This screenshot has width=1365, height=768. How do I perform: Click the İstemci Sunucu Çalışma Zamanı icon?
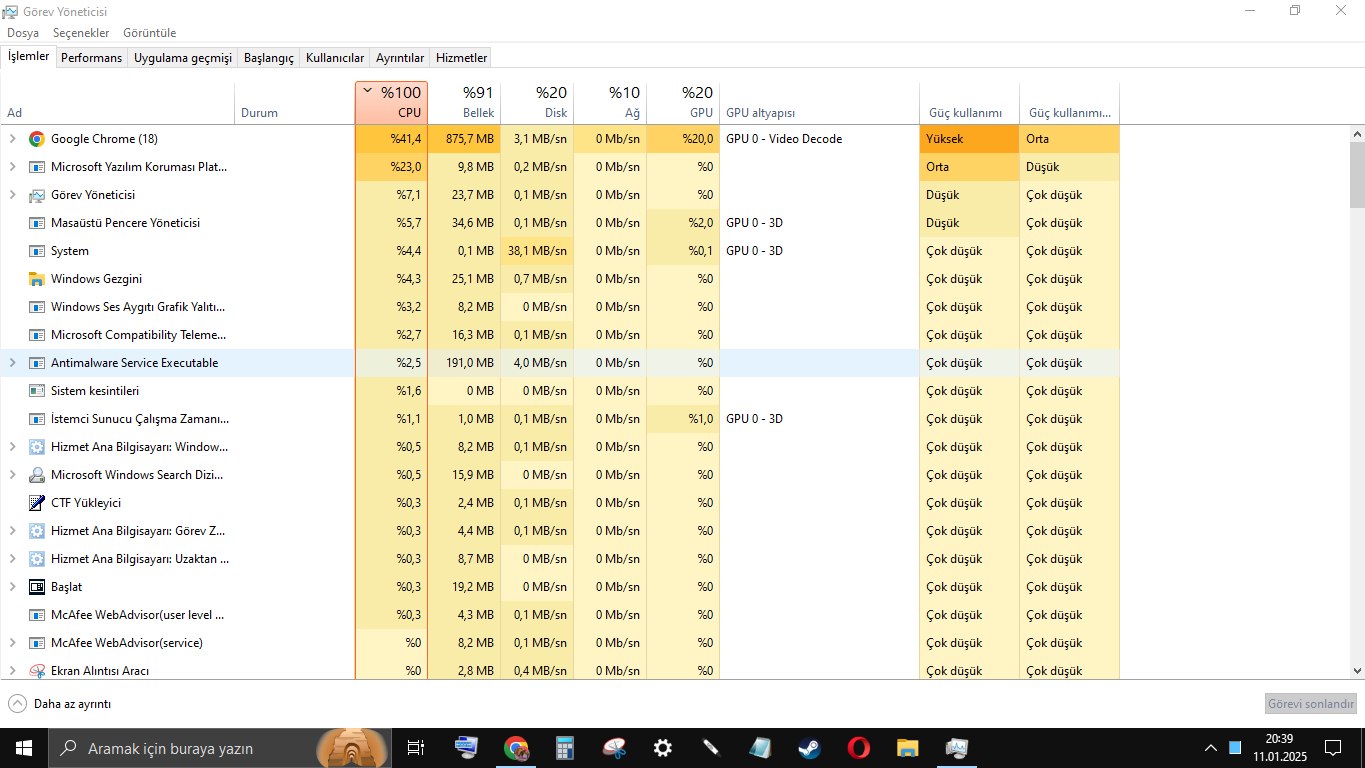click(x=37, y=419)
